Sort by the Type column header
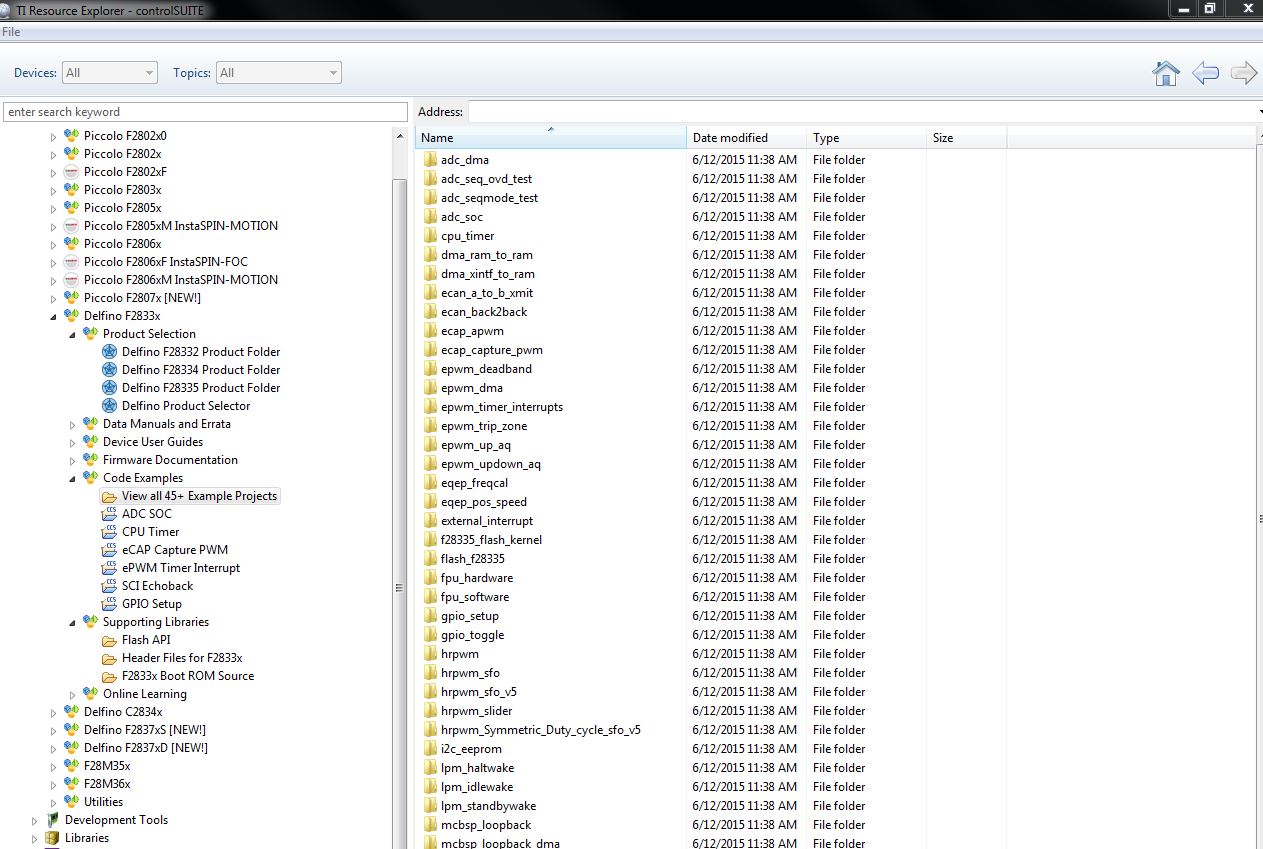Screen dimensions: 1263x849 click(867, 138)
